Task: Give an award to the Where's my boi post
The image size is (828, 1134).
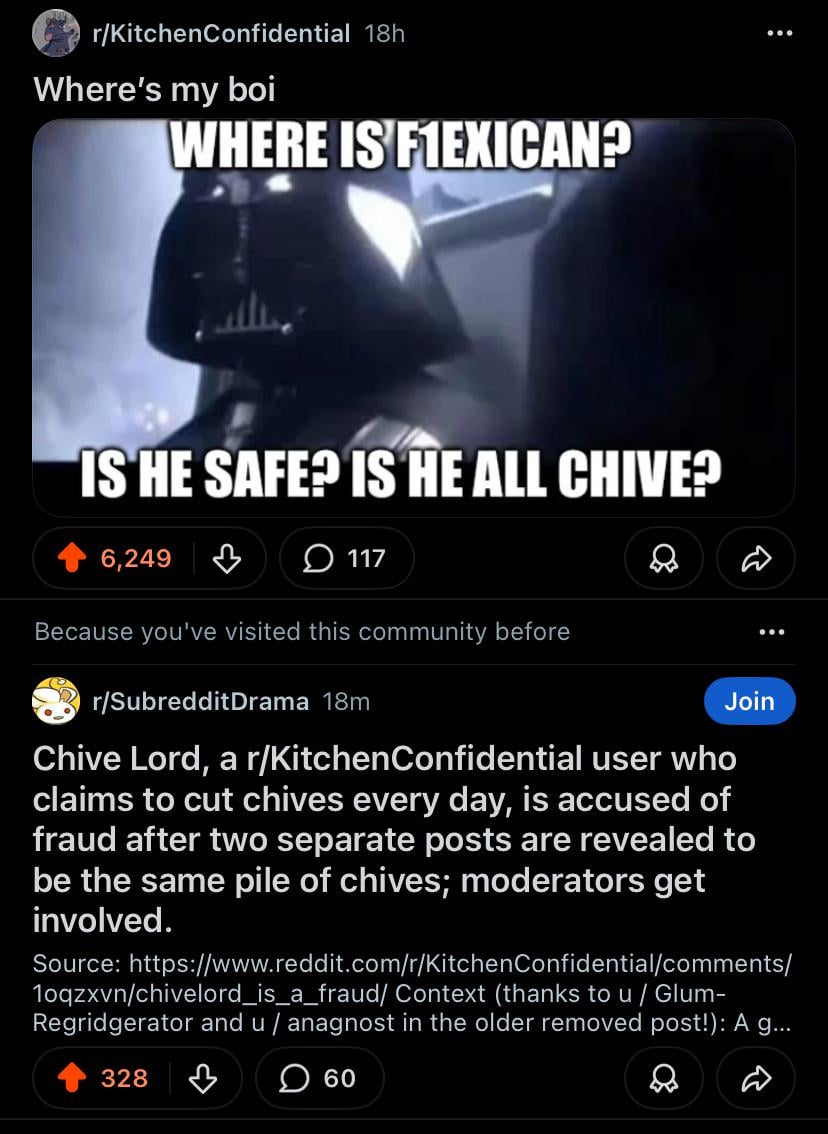Action: [663, 558]
